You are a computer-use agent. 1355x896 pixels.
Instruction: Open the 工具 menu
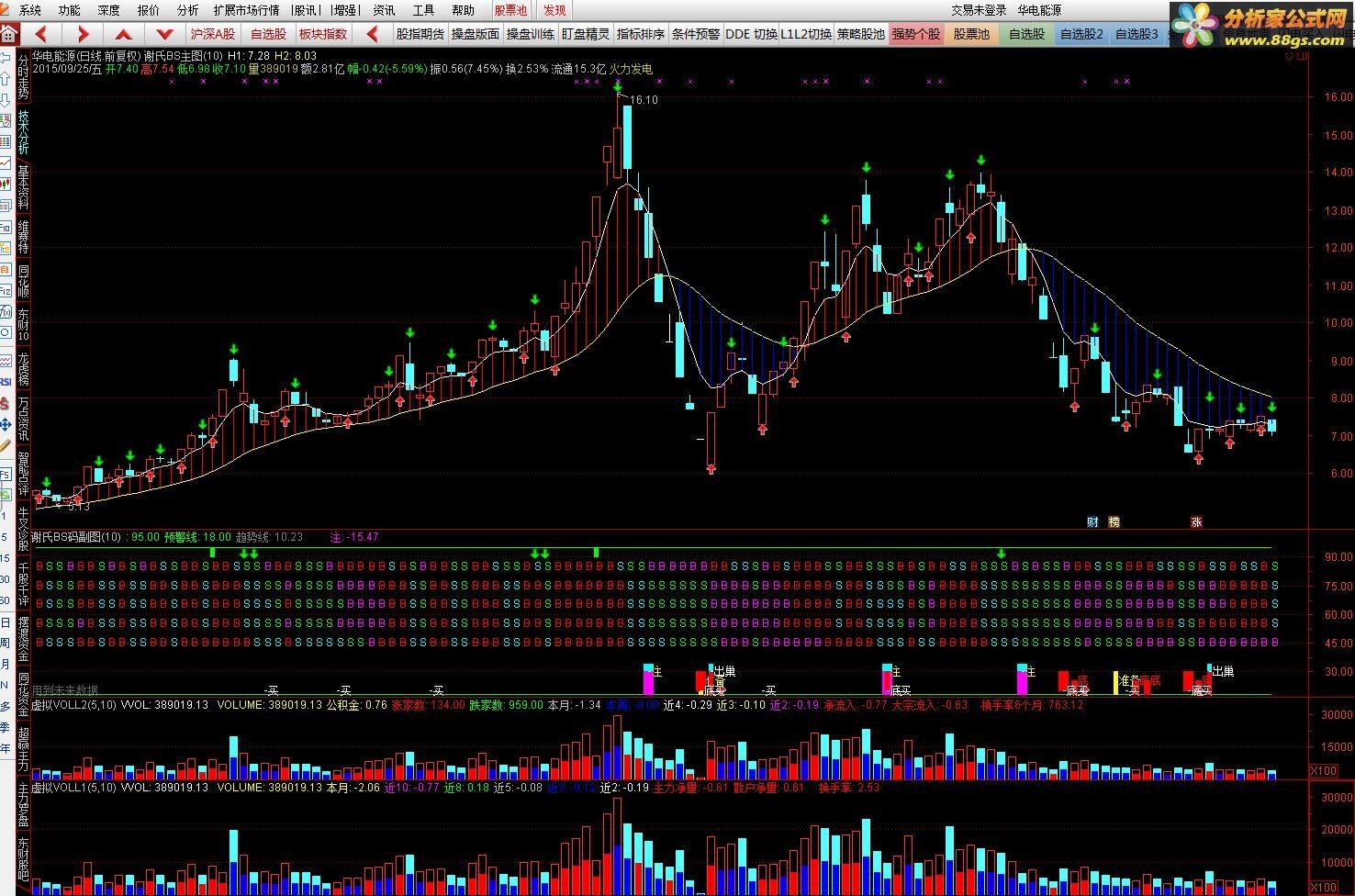click(x=423, y=10)
